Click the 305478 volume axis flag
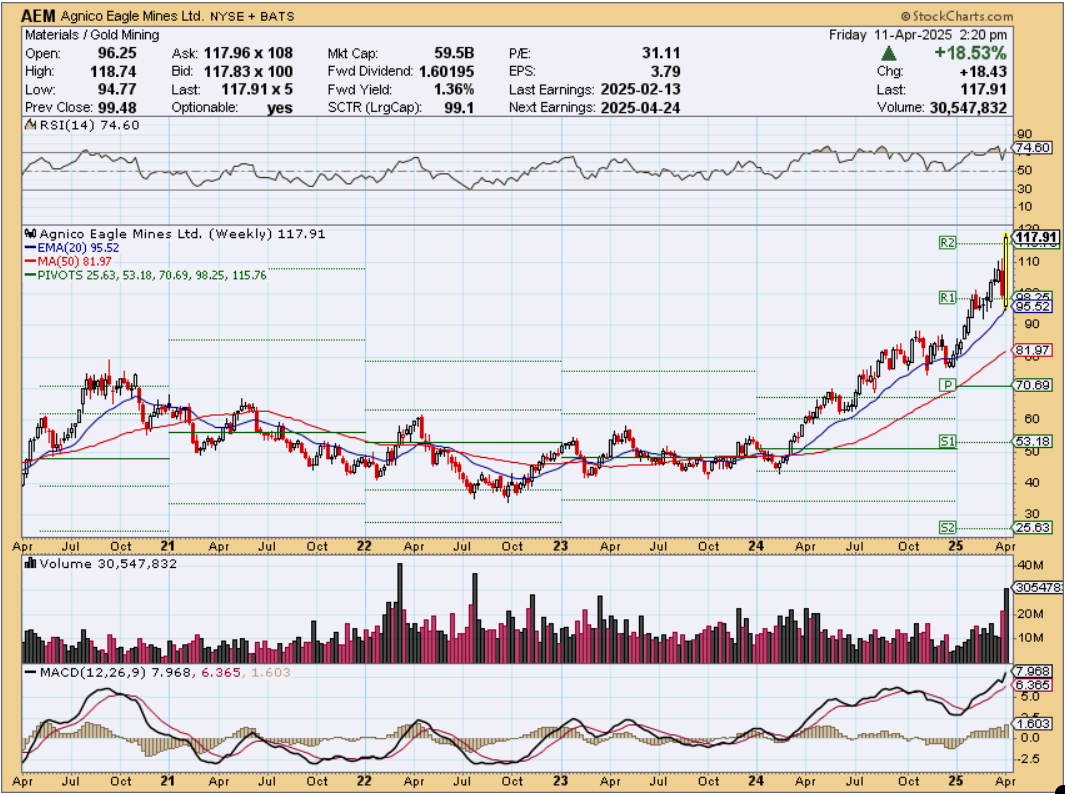Screen dimensions: 1065x794 click(1037, 588)
